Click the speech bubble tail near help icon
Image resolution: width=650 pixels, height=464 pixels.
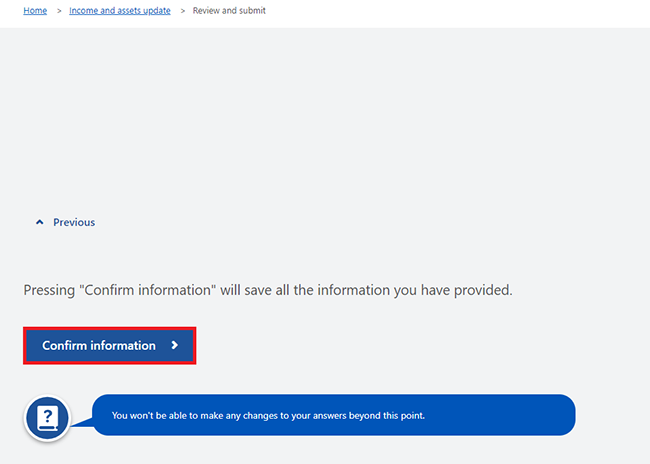pyautogui.click(x=82, y=422)
